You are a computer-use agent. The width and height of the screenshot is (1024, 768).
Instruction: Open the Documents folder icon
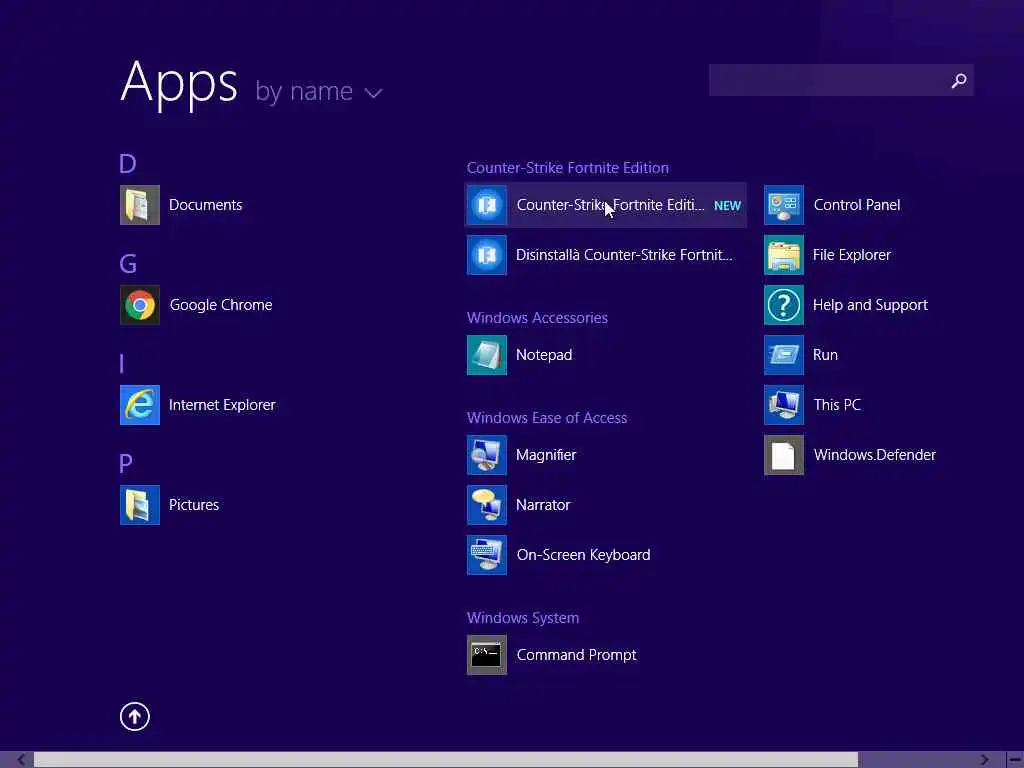(140, 205)
